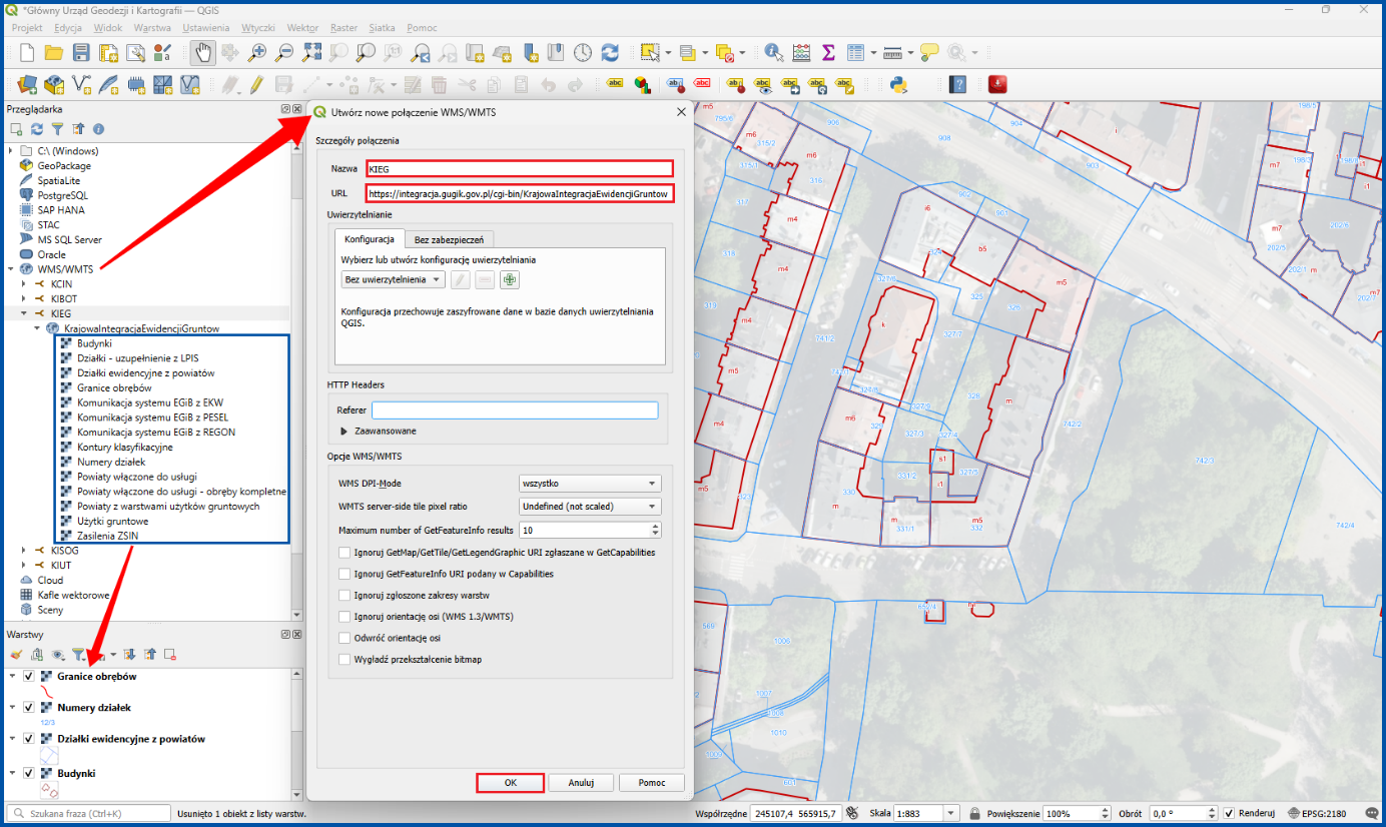The width and height of the screenshot is (1386, 827).
Task: Check Odwróć orientację osi
Action: tap(345, 637)
